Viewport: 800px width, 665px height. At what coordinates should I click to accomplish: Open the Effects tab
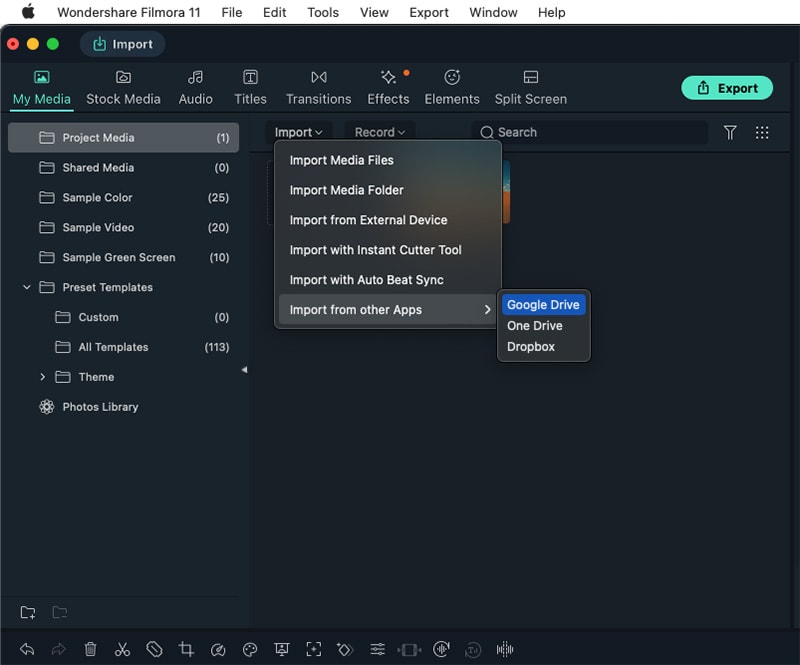[388, 89]
